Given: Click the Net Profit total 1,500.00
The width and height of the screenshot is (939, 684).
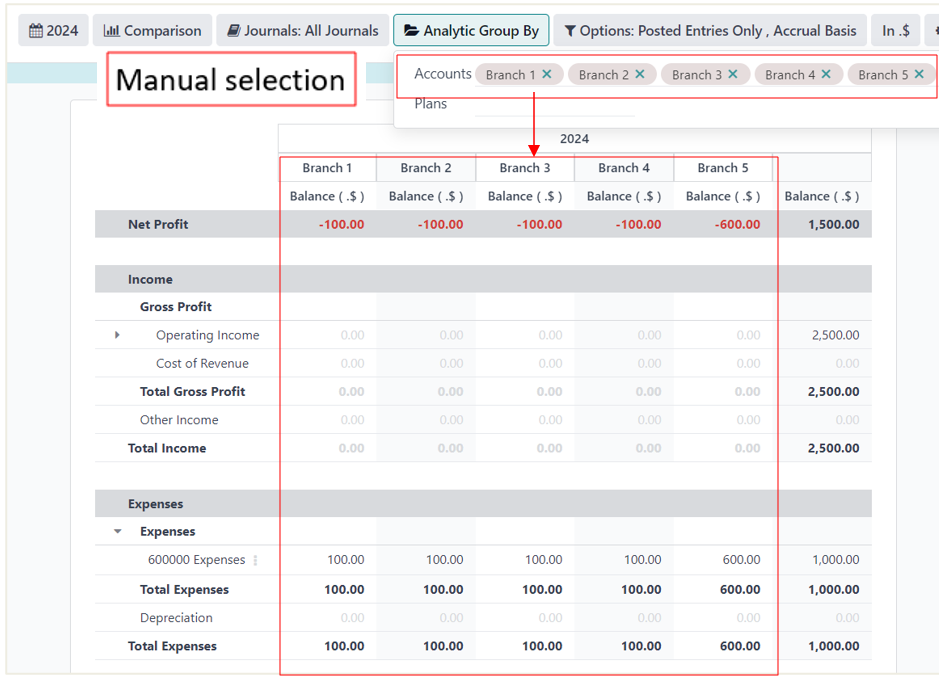Looking at the screenshot, I should pyautogui.click(x=834, y=225).
